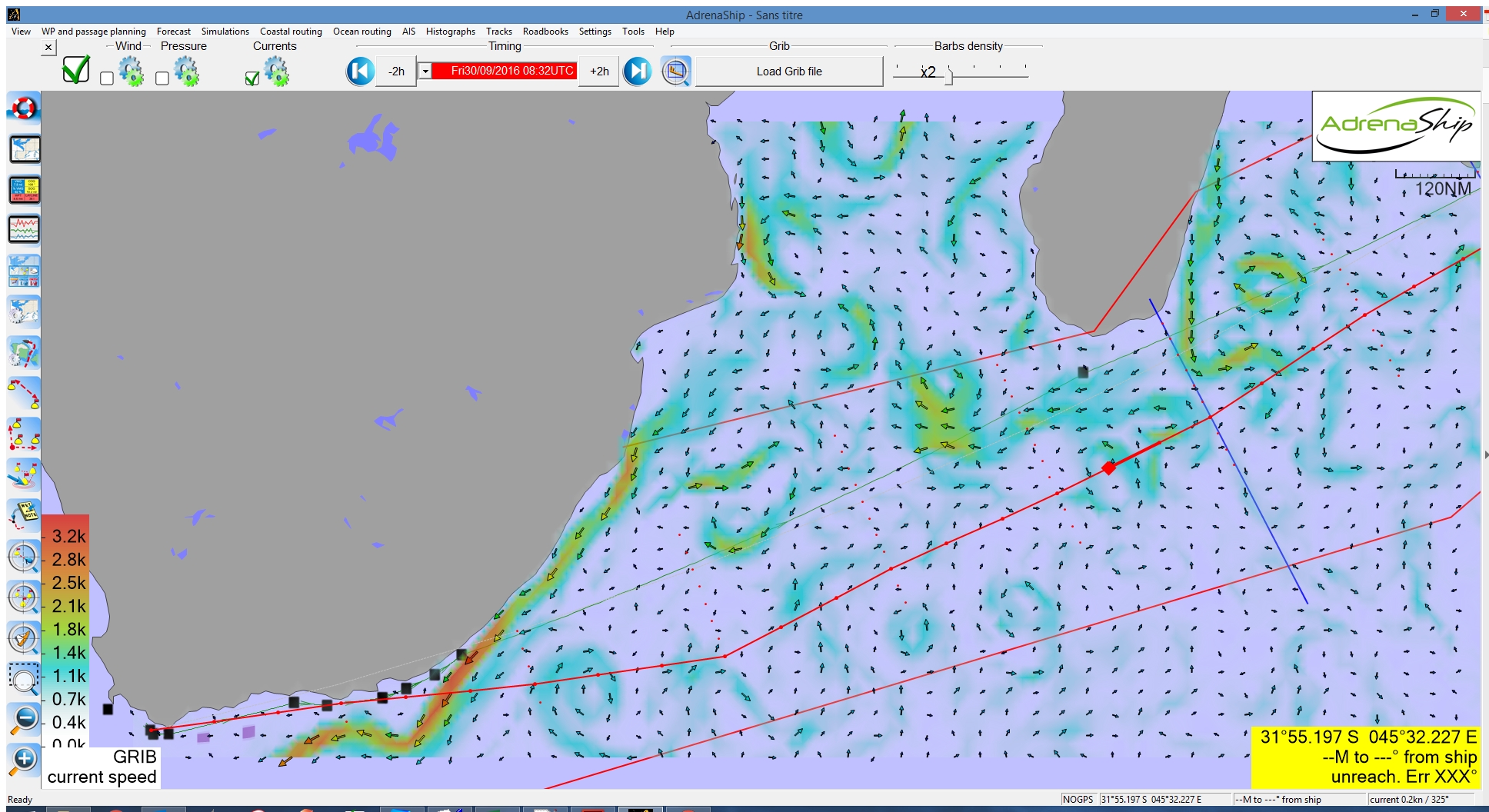This screenshot has height=812, width=1489.
Task: Expand the Grib date dropdown arrow
Action: [425, 72]
